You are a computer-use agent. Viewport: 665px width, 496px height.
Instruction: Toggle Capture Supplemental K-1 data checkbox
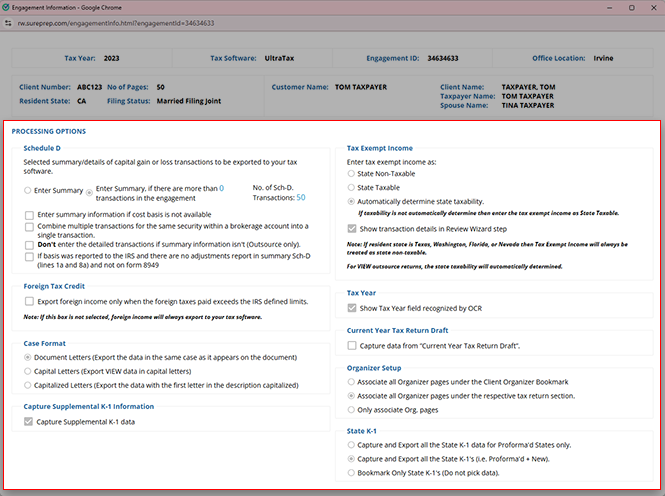coord(28,422)
